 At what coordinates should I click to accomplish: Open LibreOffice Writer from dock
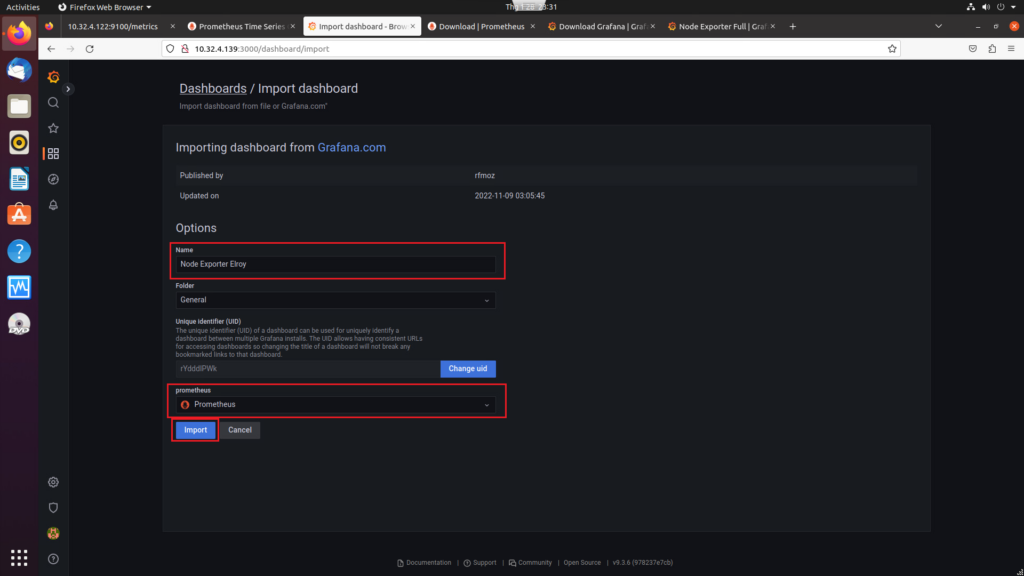(x=19, y=178)
